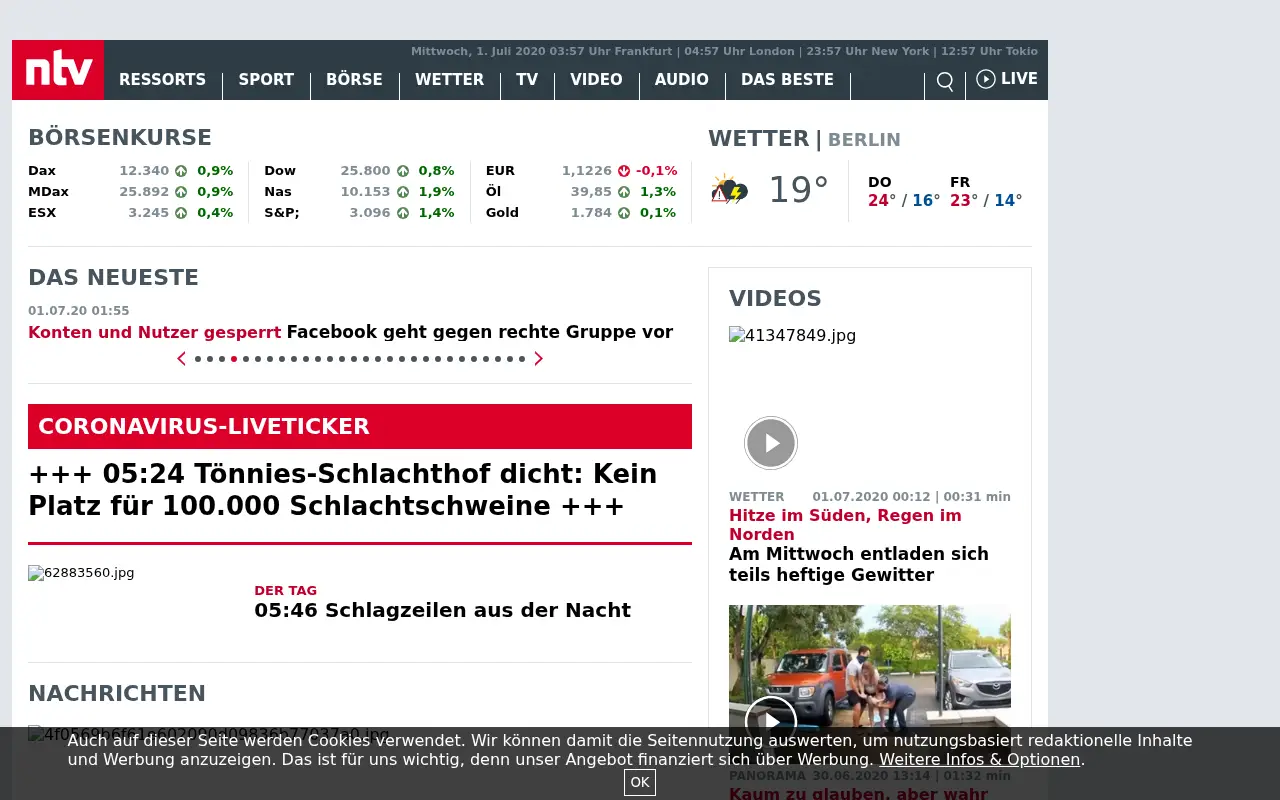Click the up arrow in the S&P row
Screen dimensions: 1280x800
pyautogui.click(x=403, y=213)
